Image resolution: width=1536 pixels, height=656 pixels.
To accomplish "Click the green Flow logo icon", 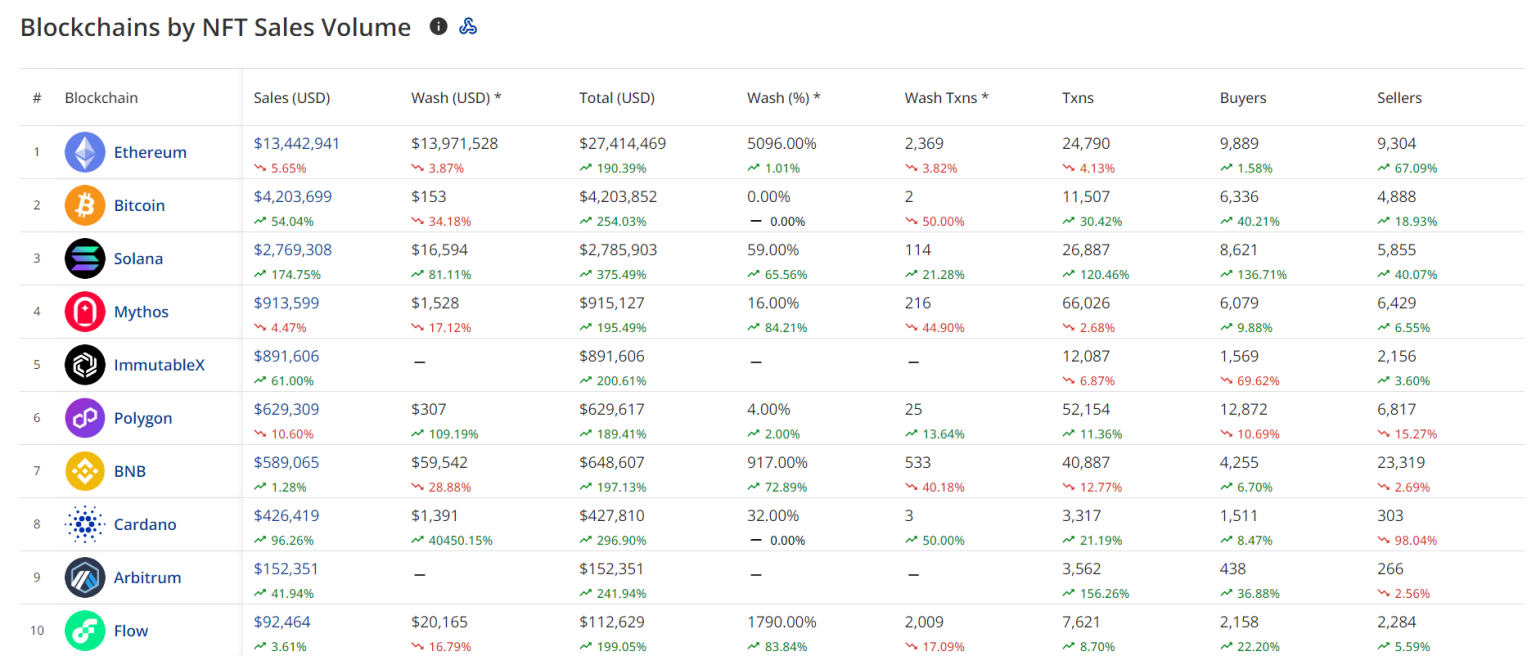I will click(x=85, y=631).
